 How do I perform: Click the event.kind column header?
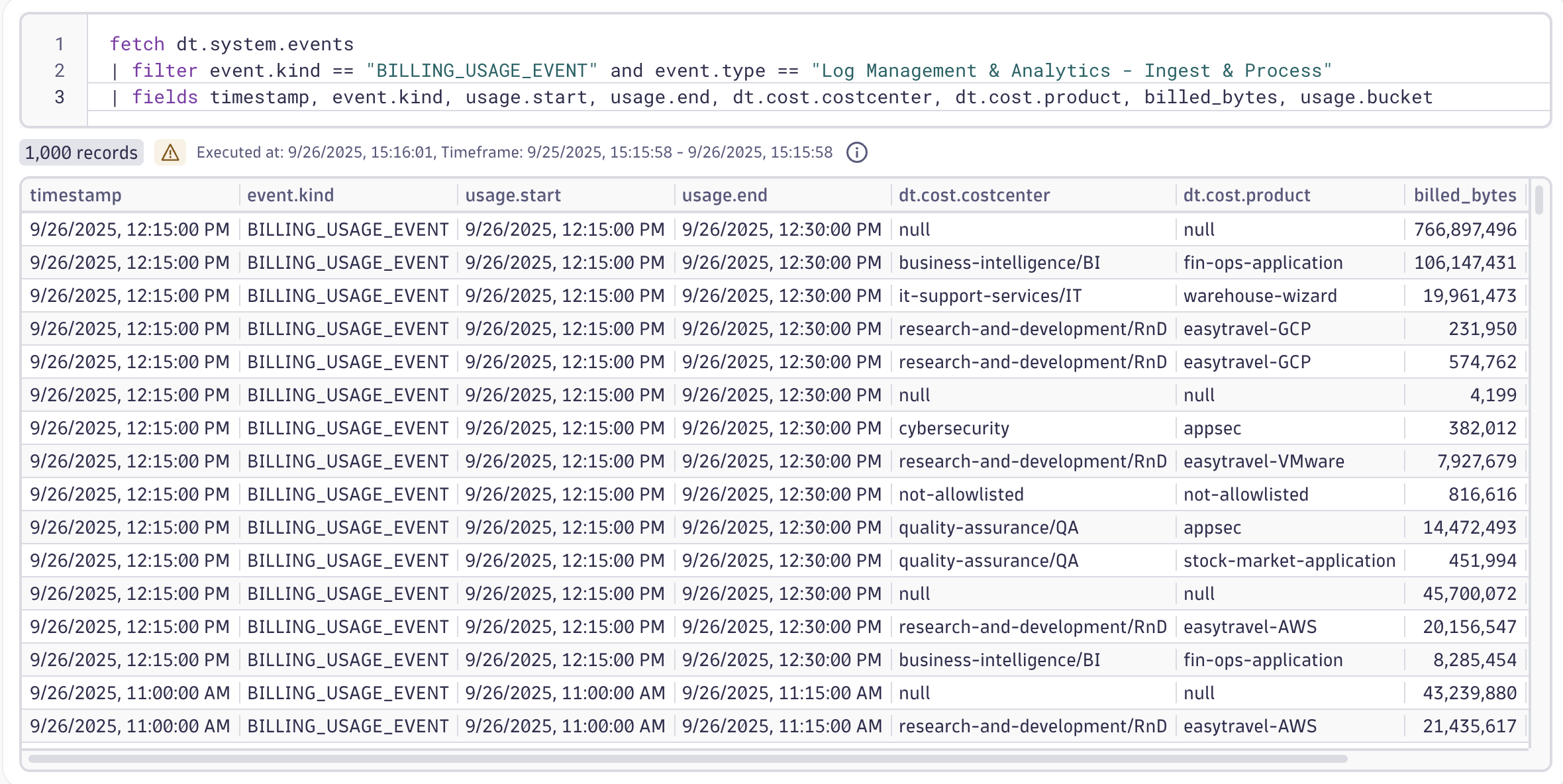(290, 195)
